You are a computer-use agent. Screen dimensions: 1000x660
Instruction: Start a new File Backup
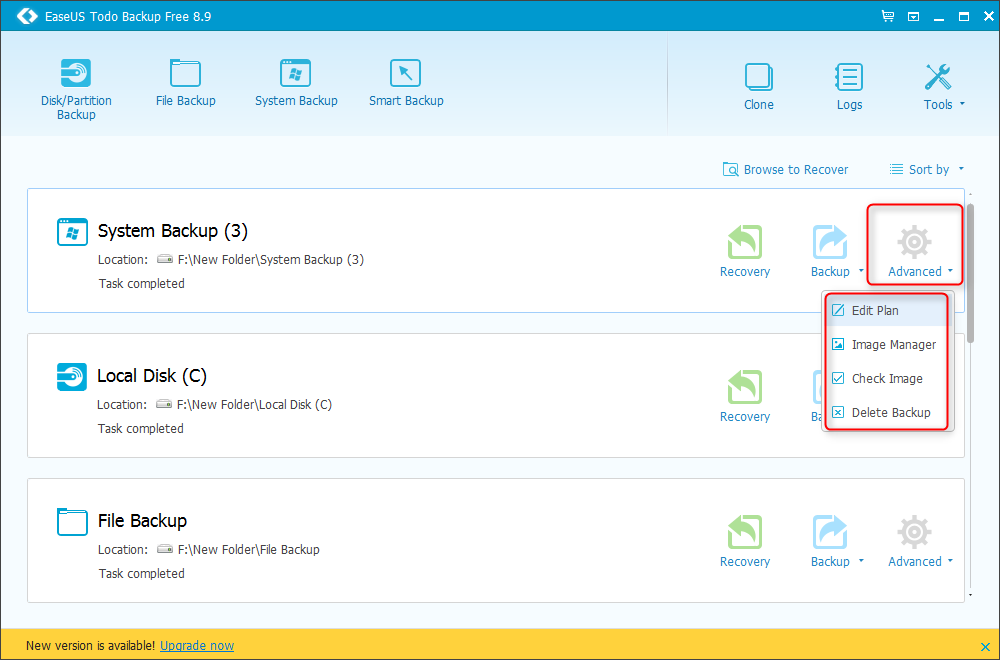(185, 83)
